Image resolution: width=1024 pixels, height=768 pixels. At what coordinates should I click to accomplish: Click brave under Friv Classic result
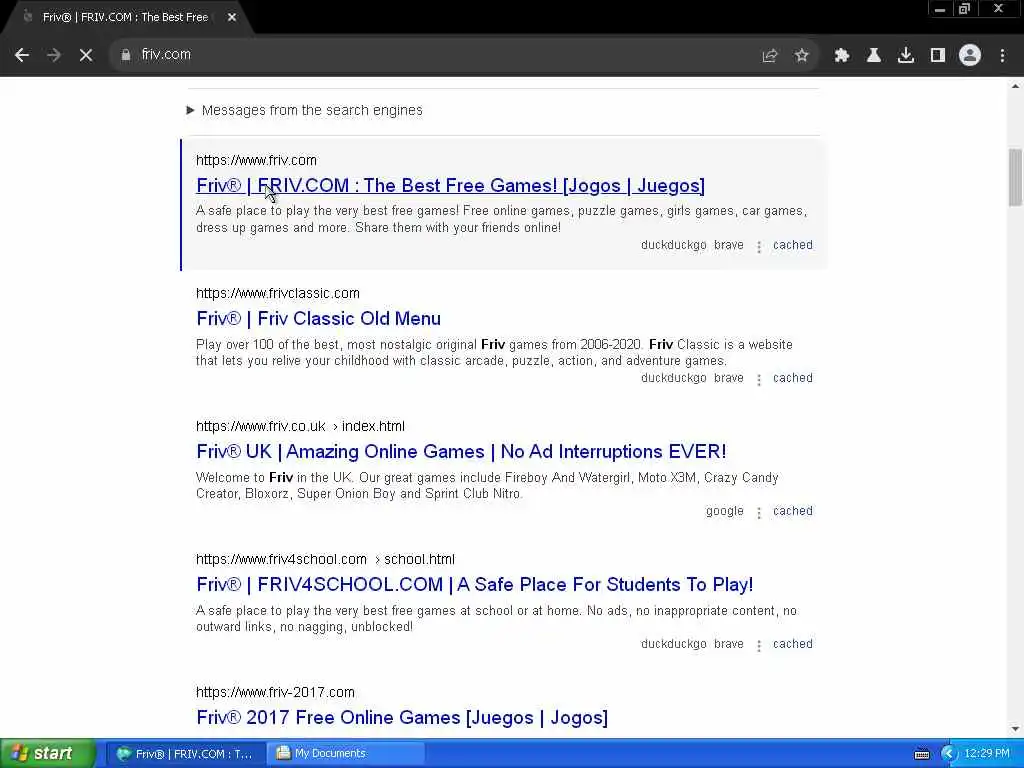coord(729,378)
